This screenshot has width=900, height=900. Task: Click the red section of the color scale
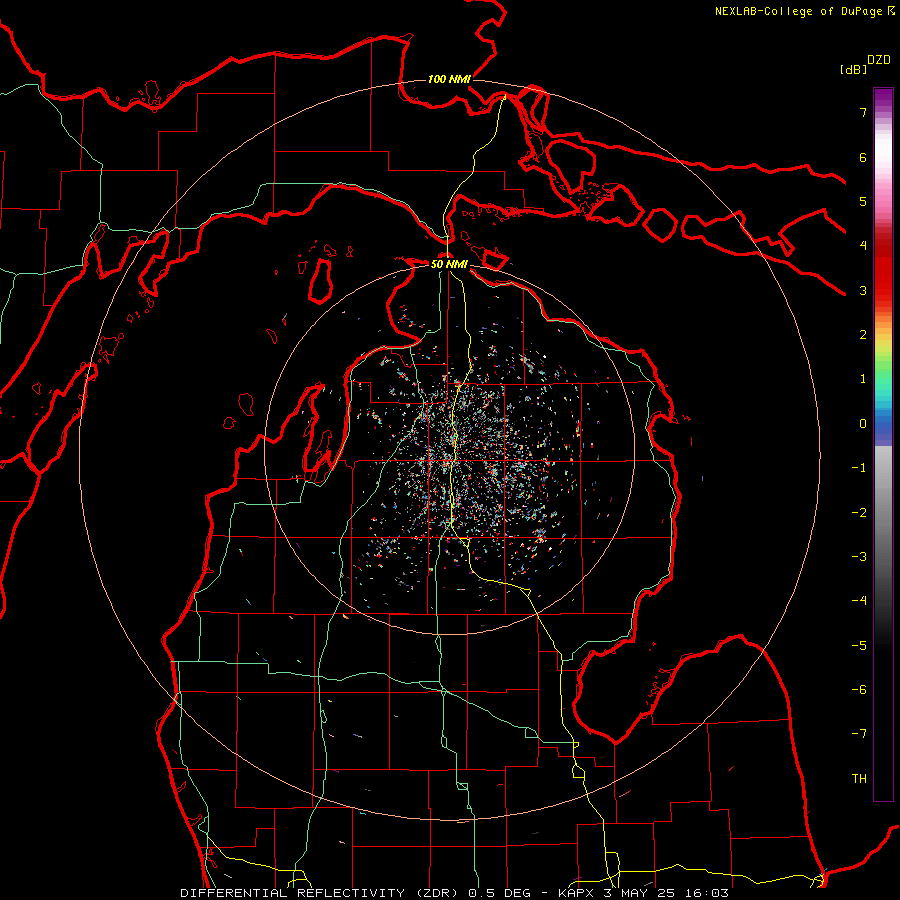[x=883, y=264]
